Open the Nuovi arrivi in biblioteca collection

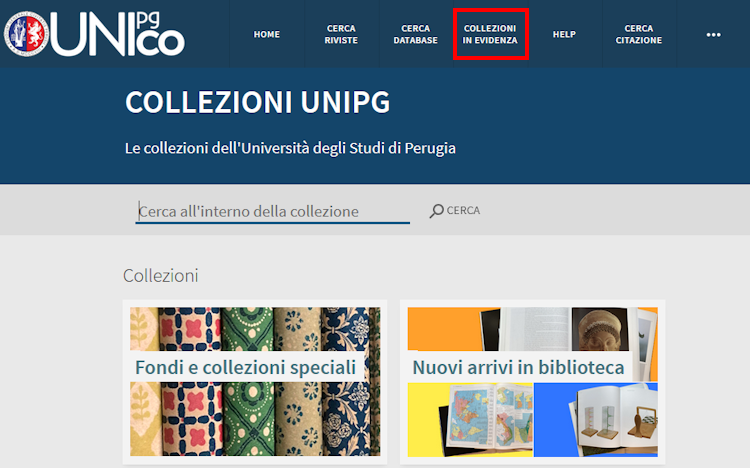pos(532,381)
